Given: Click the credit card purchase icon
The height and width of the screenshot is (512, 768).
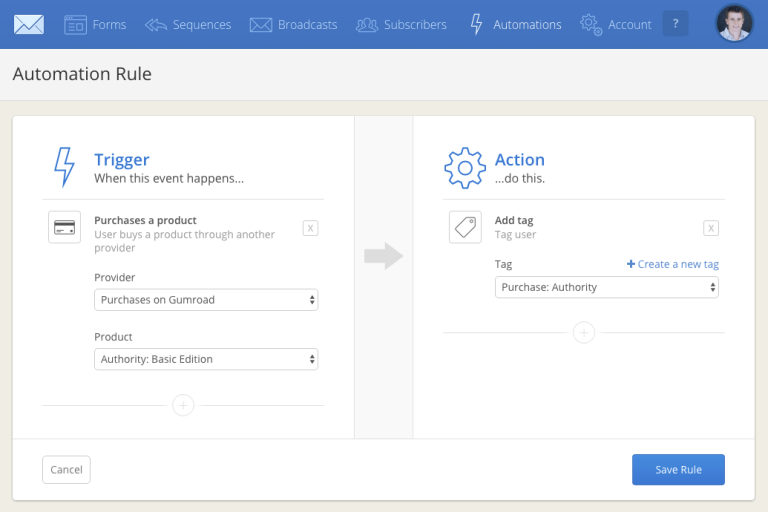Looking at the screenshot, I should (65, 227).
